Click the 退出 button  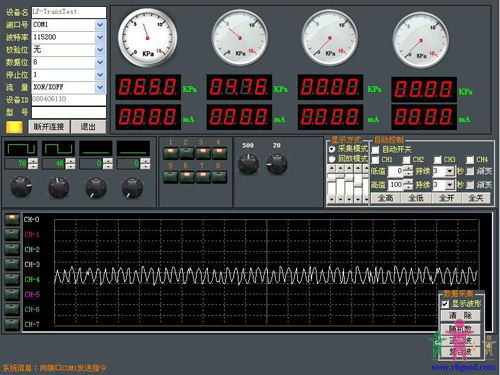coord(88,127)
